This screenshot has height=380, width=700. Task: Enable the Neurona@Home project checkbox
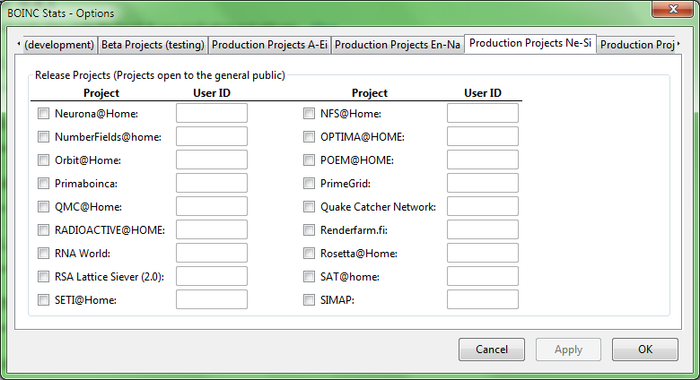point(43,113)
